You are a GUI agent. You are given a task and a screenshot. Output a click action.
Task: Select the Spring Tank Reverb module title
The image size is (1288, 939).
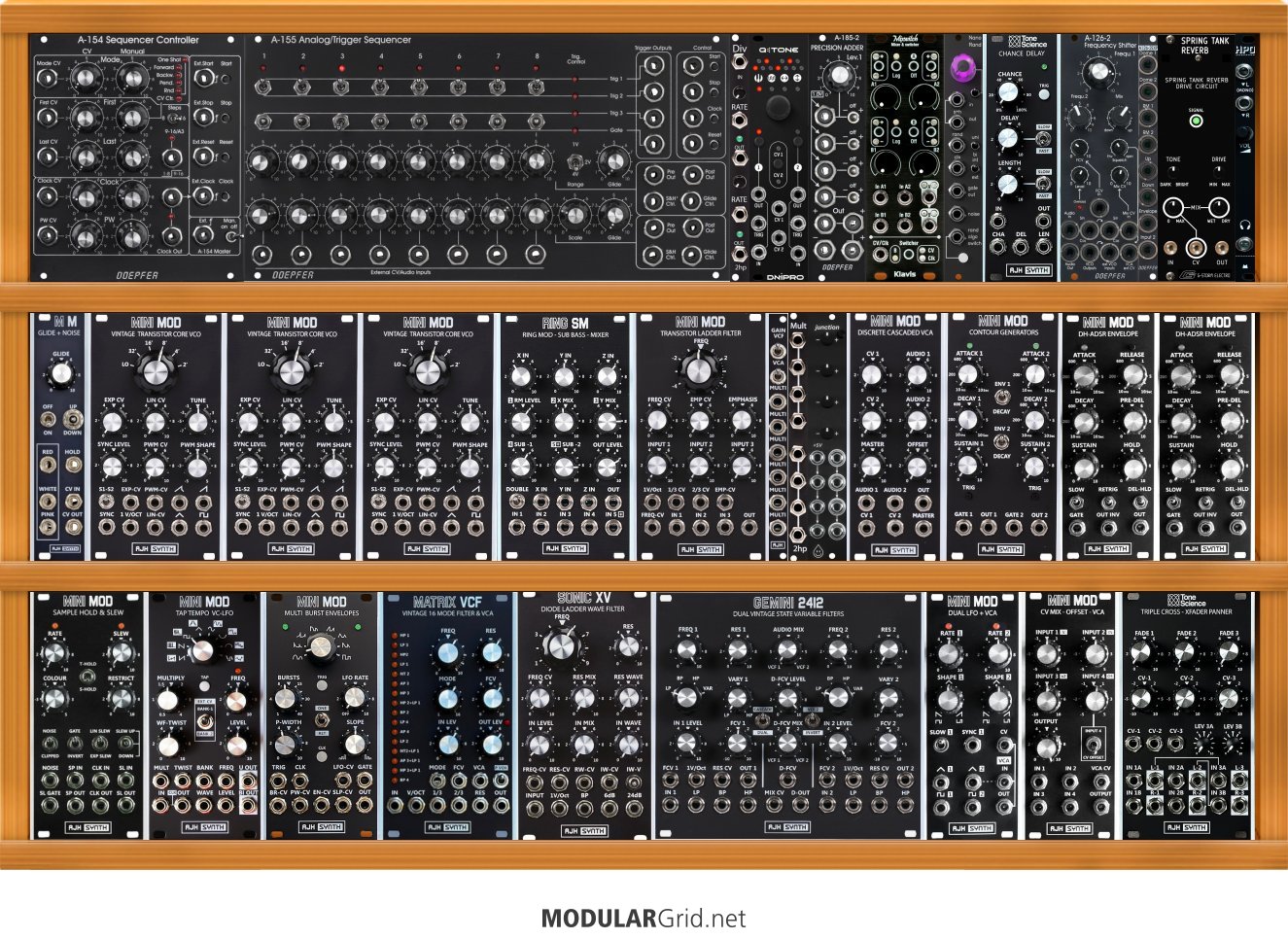click(1204, 46)
